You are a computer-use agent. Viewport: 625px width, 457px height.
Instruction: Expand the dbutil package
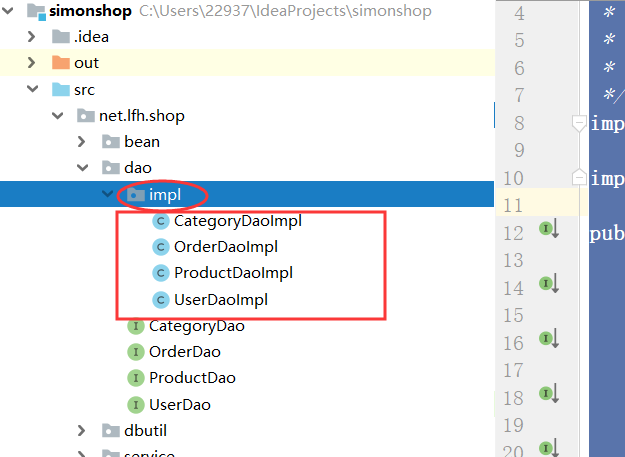pyautogui.click(x=82, y=431)
